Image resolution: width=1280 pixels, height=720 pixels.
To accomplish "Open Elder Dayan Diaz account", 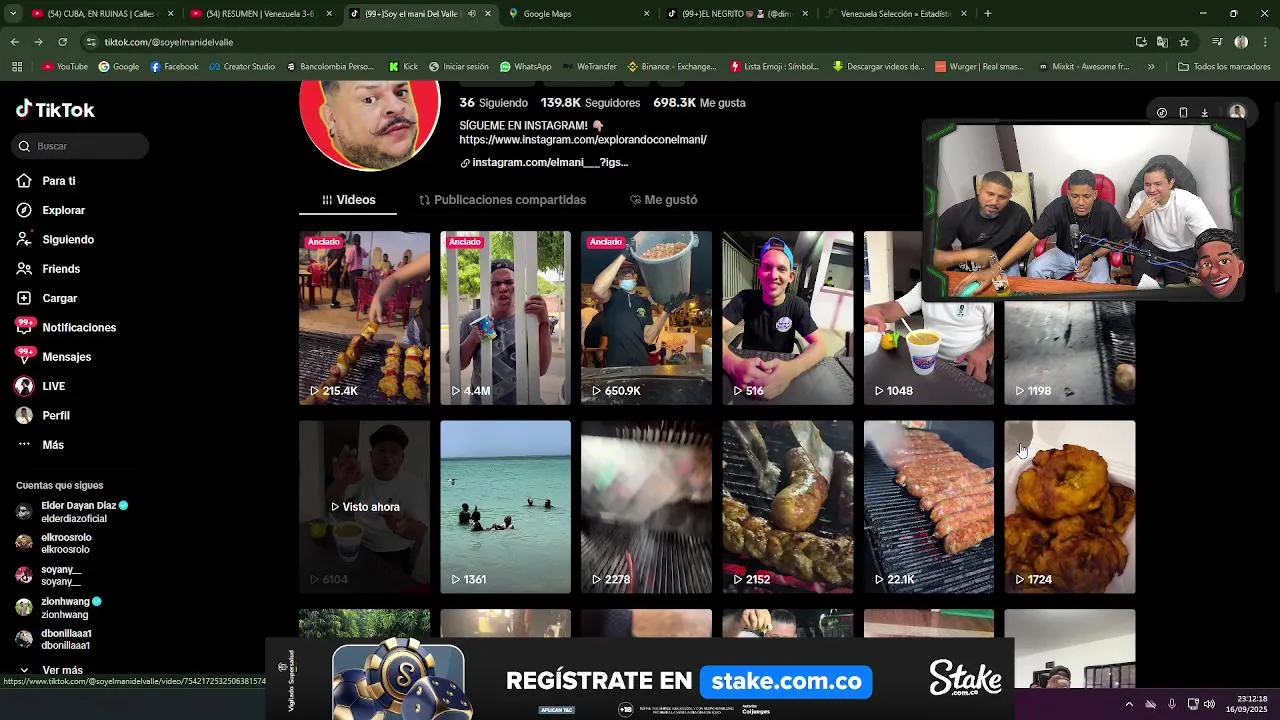I will coord(73,511).
